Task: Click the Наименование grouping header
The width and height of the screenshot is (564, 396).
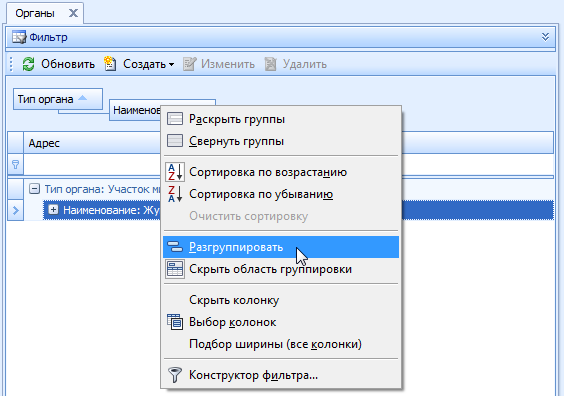Action: [135, 110]
